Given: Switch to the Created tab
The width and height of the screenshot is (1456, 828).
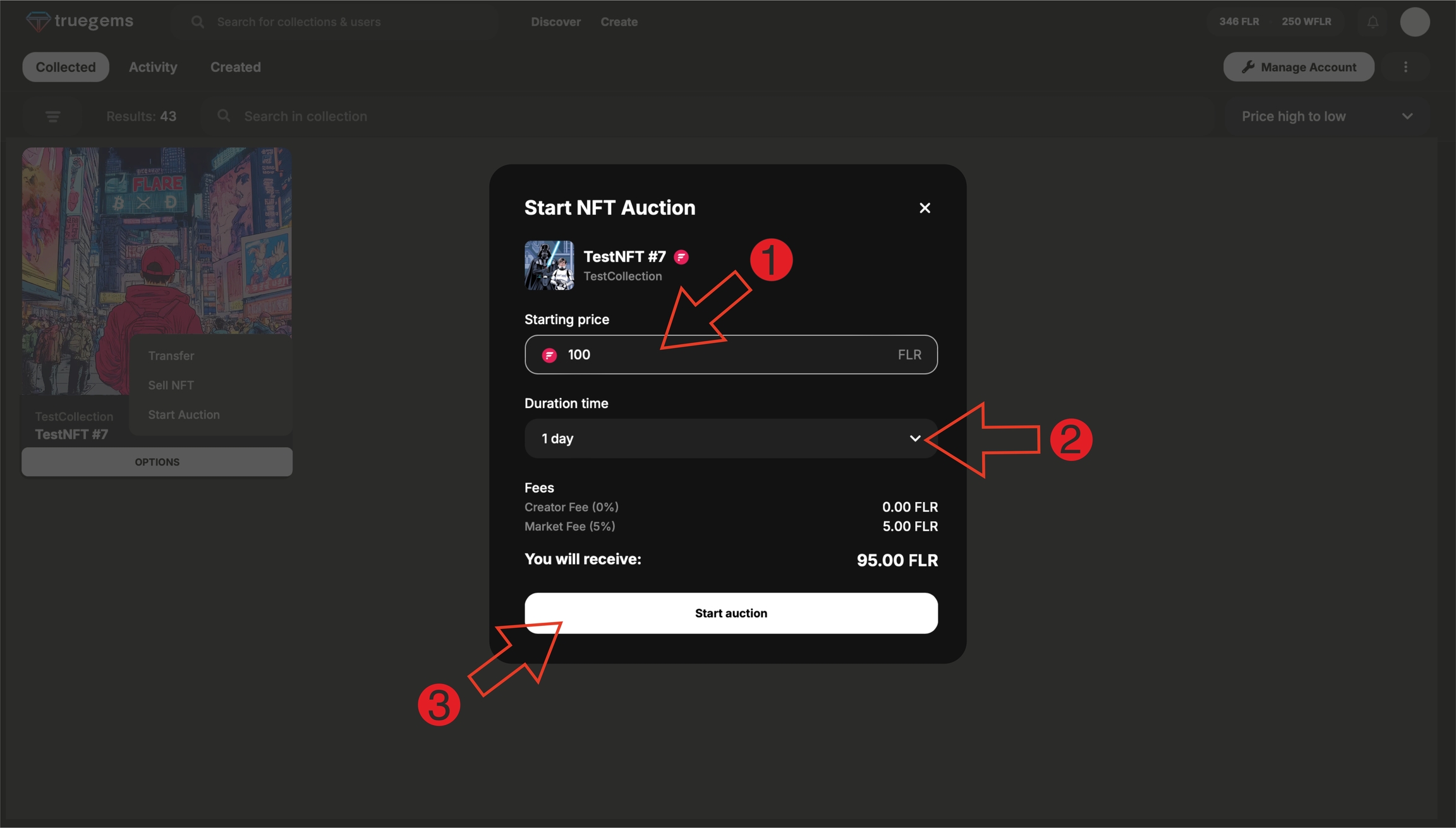Looking at the screenshot, I should (235, 67).
